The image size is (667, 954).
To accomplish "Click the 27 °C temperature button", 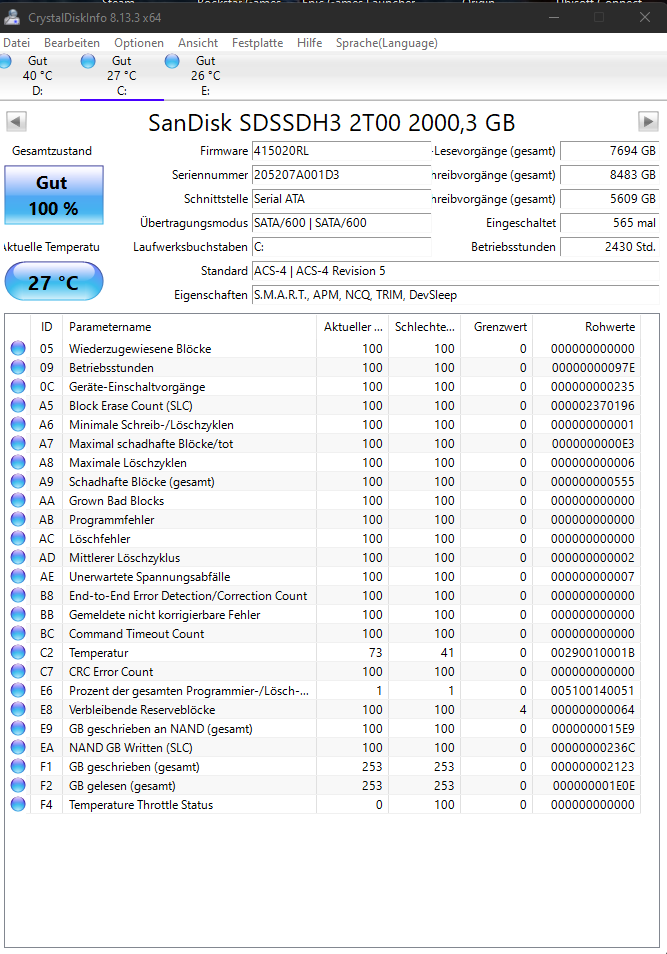I will tap(54, 282).
